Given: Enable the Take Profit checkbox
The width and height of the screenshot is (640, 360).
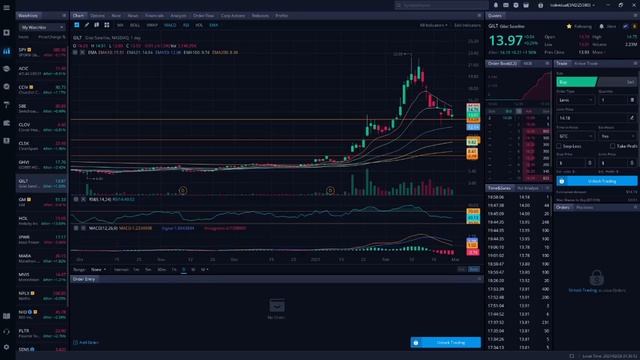Looking at the screenshot, I should pos(612,146).
